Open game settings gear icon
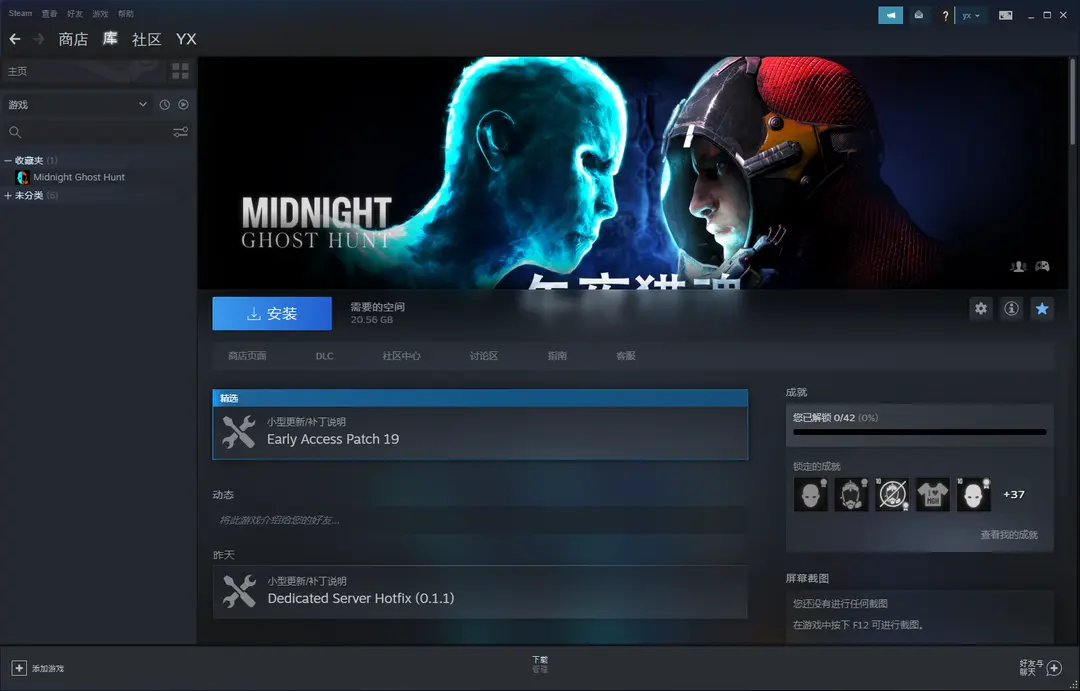1080x691 pixels. pos(981,309)
